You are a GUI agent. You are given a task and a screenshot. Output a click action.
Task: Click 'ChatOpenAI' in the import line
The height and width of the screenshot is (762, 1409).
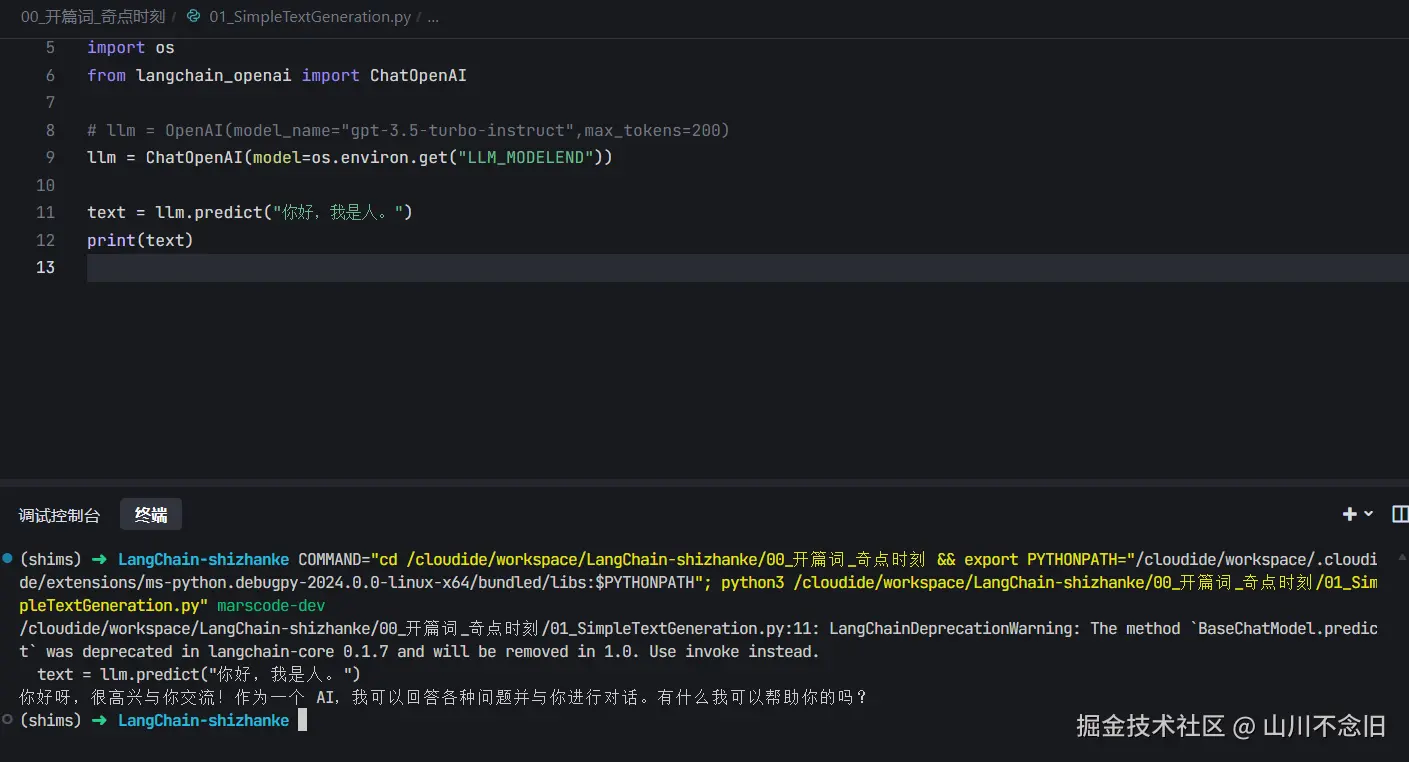pyautogui.click(x=418, y=76)
